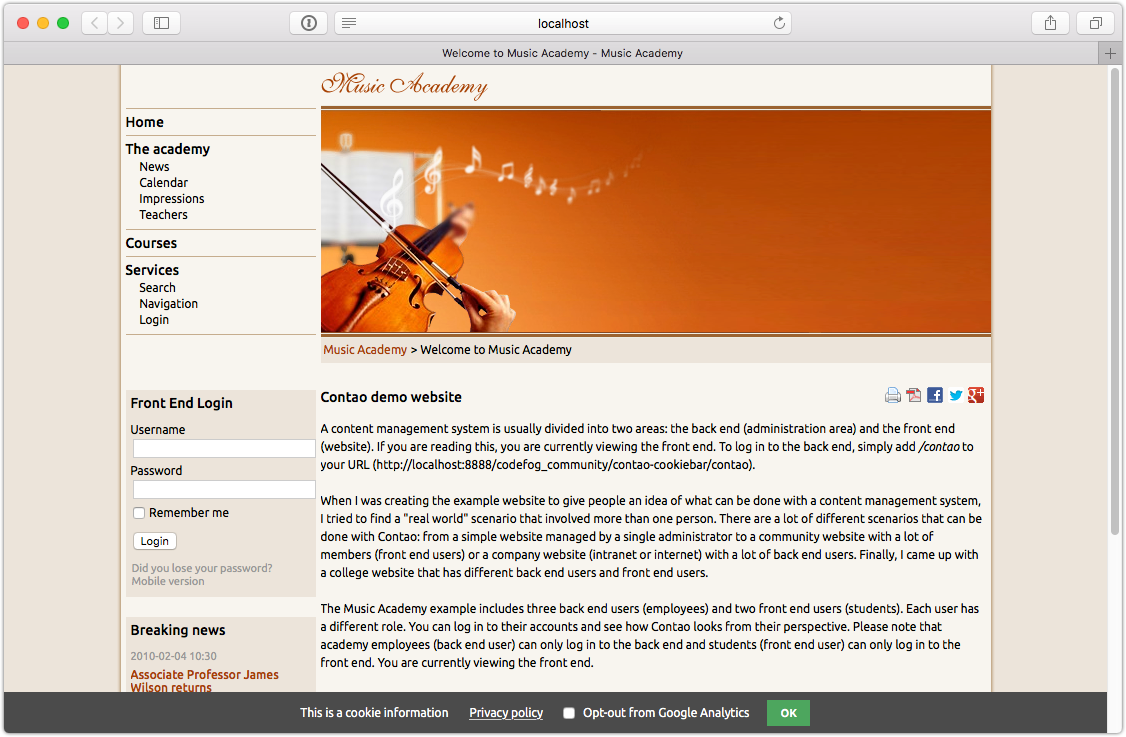Open Home in the navigation
The width and height of the screenshot is (1126, 737).
point(144,122)
